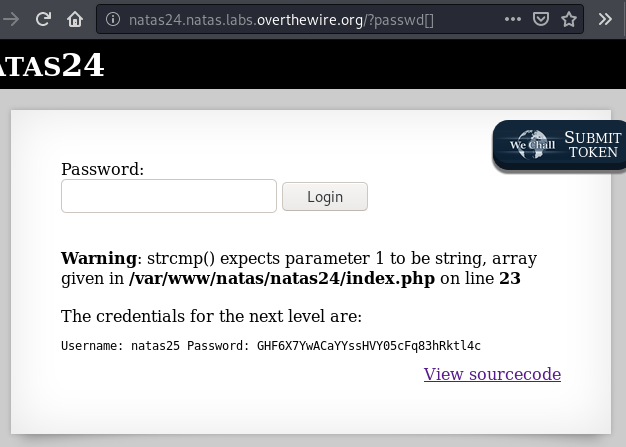Image resolution: width=626 pixels, height=447 pixels.
Task: Save this page to Pocket
Action: tap(541, 19)
